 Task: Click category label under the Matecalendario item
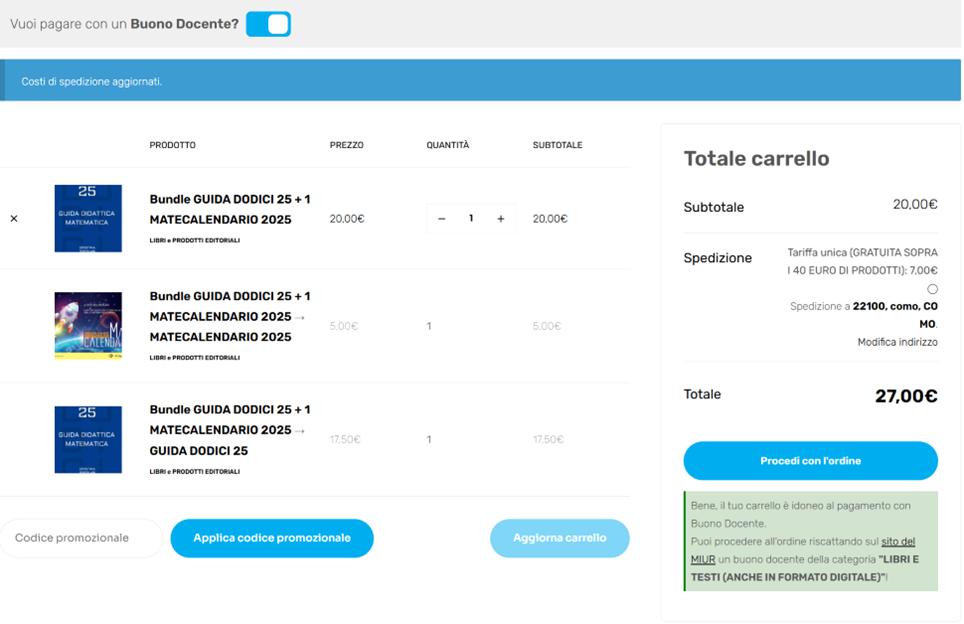click(x=195, y=358)
